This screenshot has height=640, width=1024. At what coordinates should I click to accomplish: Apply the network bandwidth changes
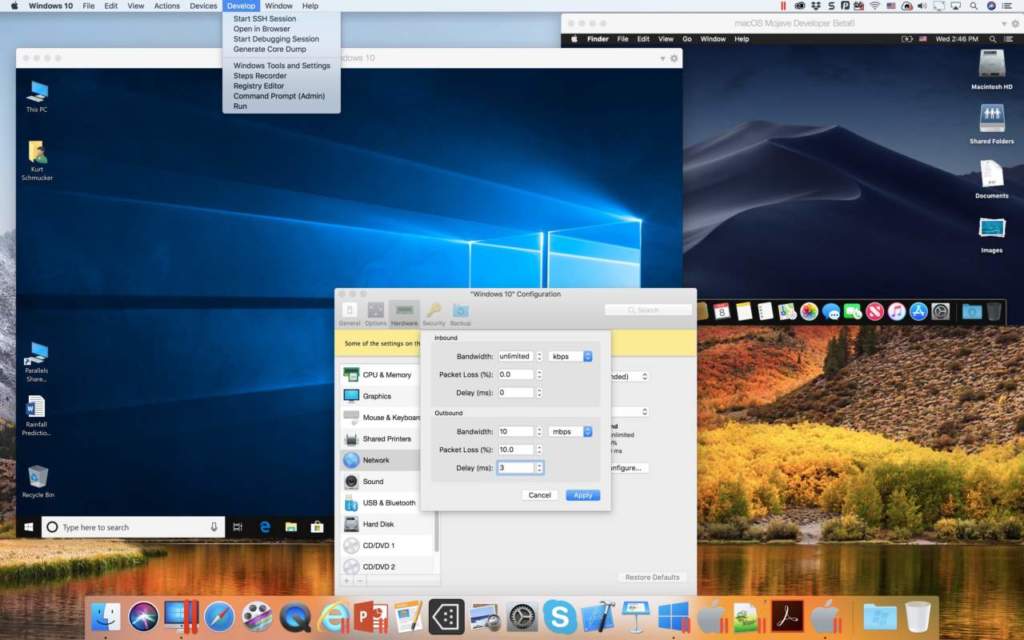point(582,495)
